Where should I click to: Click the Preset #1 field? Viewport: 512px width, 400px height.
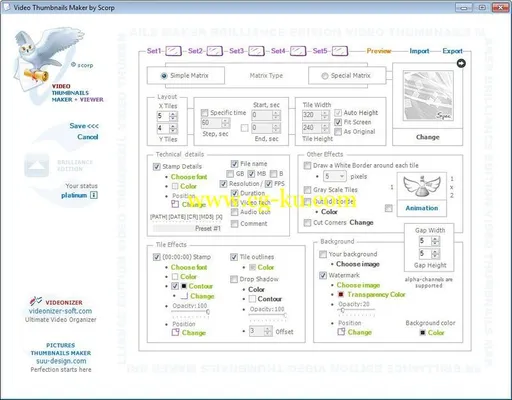pos(188,228)
